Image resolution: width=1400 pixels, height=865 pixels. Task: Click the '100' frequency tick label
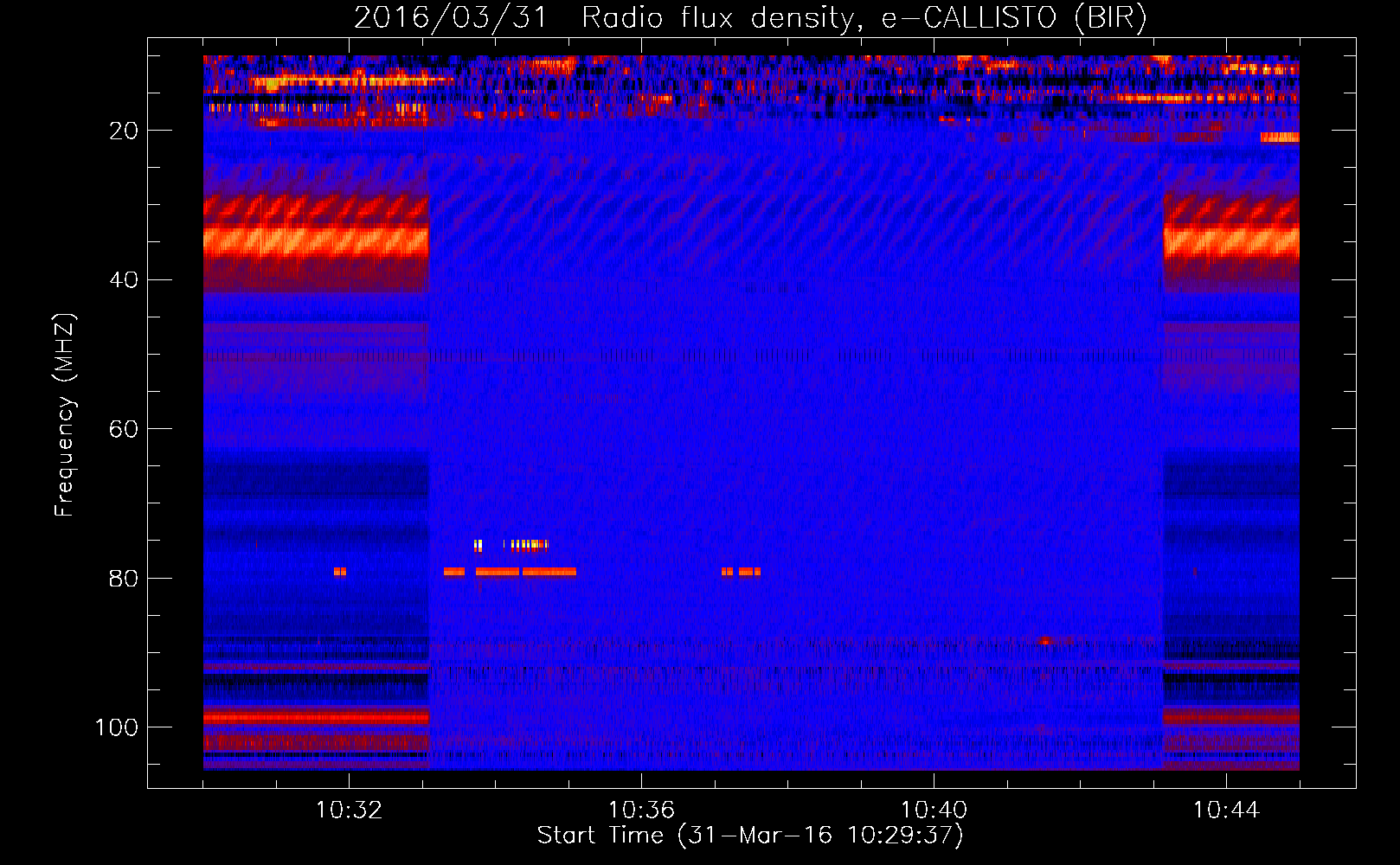[x=117, y=727]
